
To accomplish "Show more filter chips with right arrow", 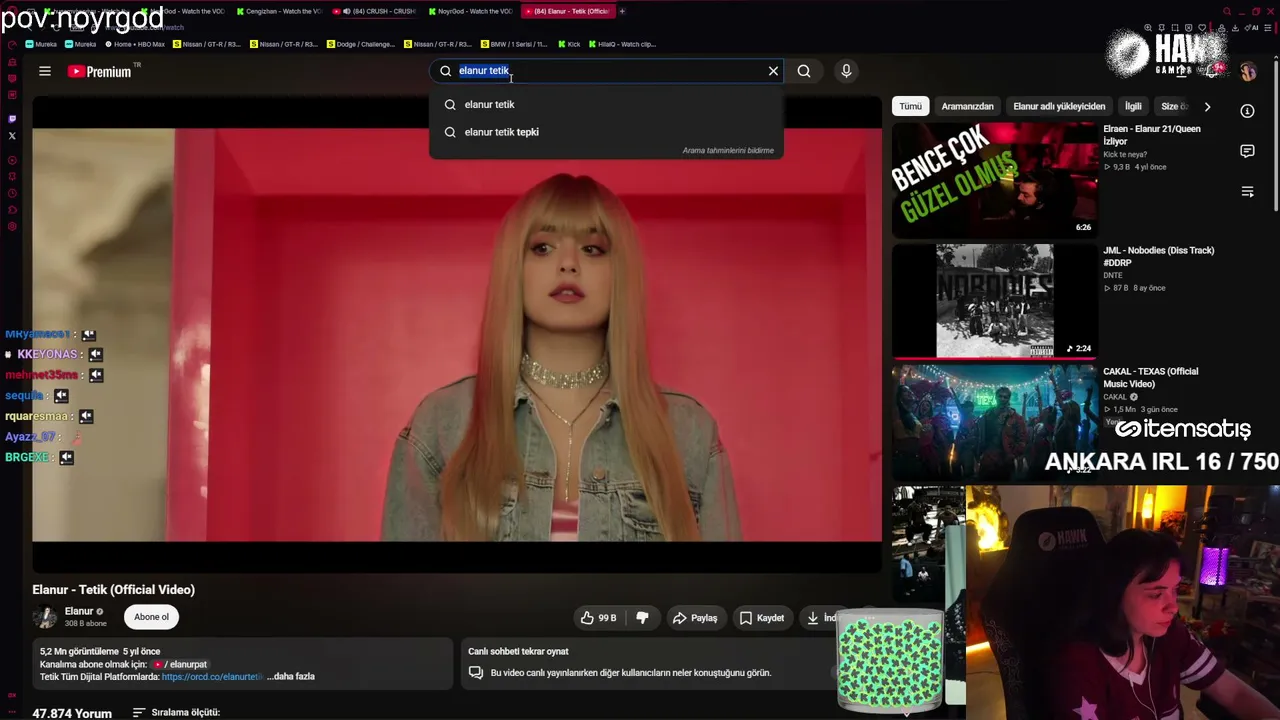I will click(x=1207, y=106).
